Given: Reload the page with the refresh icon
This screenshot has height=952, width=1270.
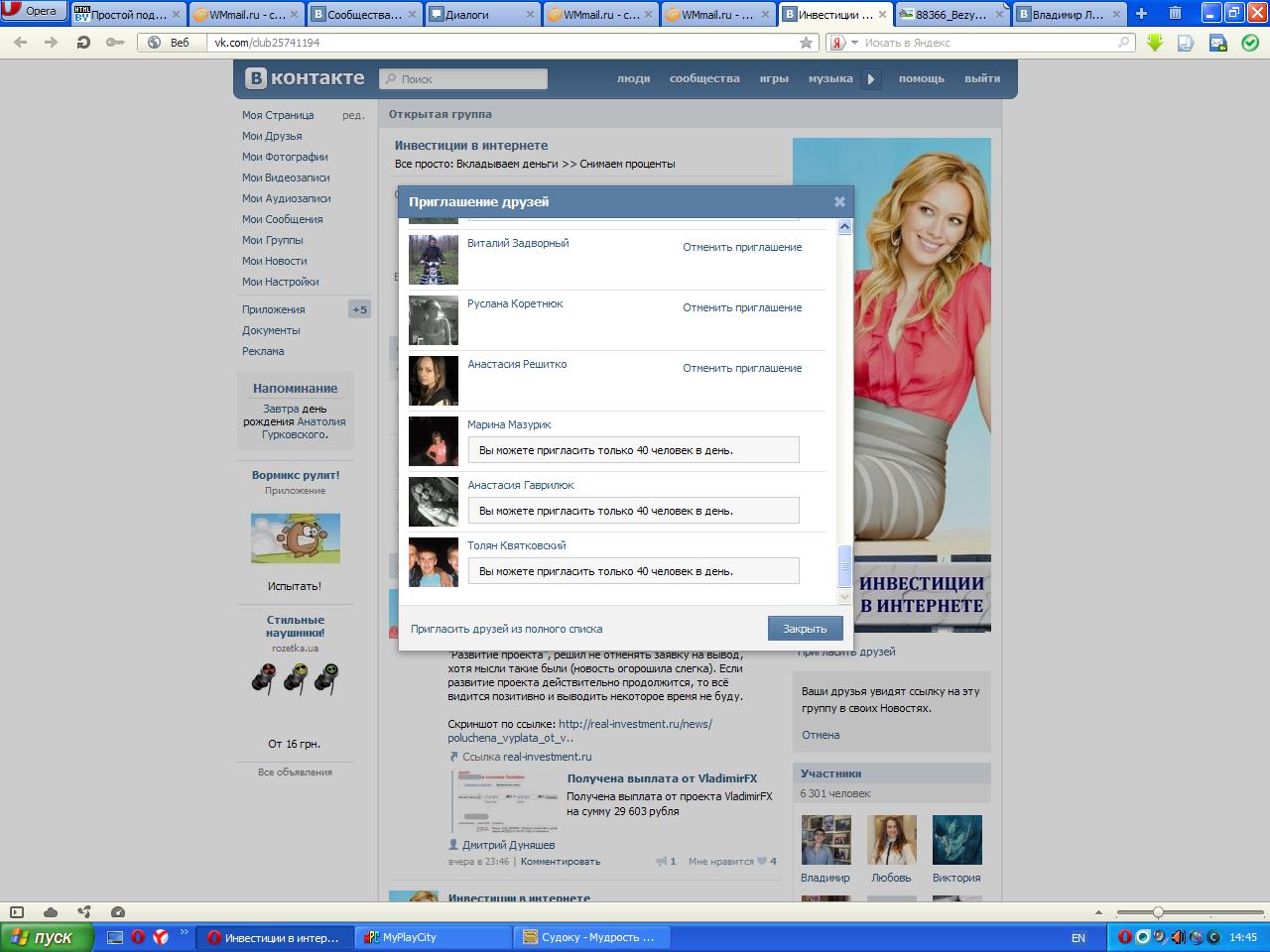Looking at the screenshot, I should [83, 43].
